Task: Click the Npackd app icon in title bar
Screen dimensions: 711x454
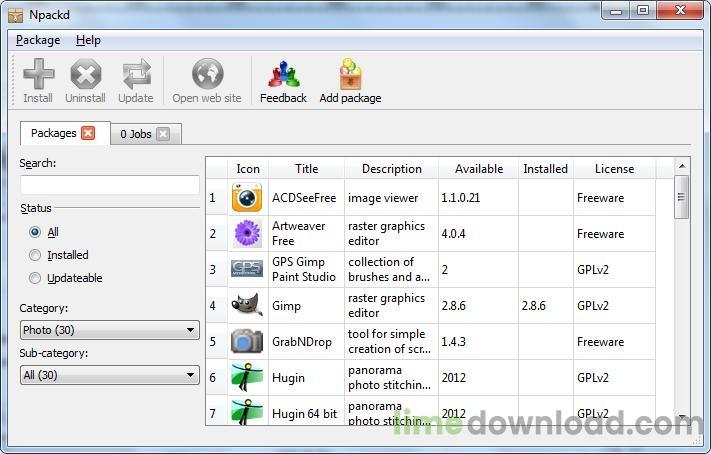Action: click(x=15, y=15)
